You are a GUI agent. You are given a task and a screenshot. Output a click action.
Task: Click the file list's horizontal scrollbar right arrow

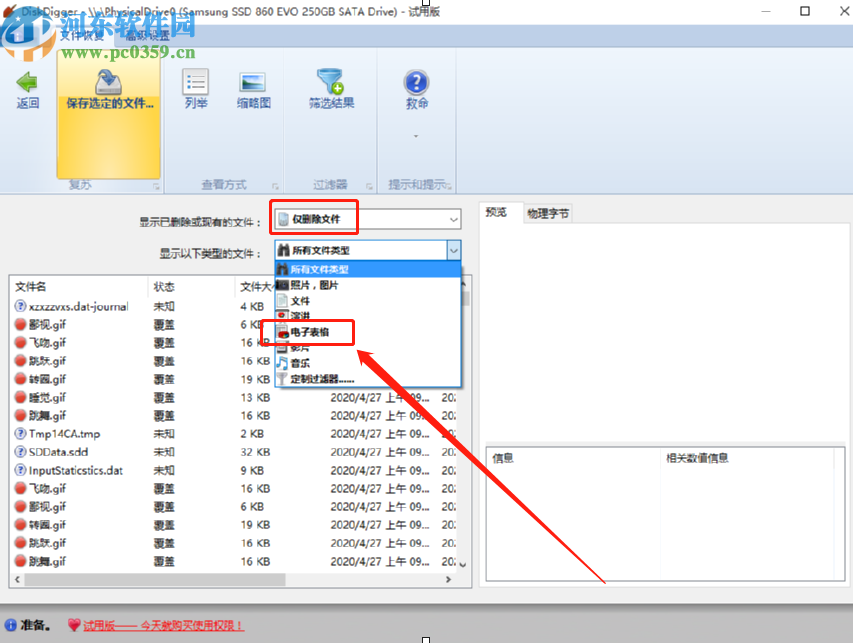click(x=448, y=580)
